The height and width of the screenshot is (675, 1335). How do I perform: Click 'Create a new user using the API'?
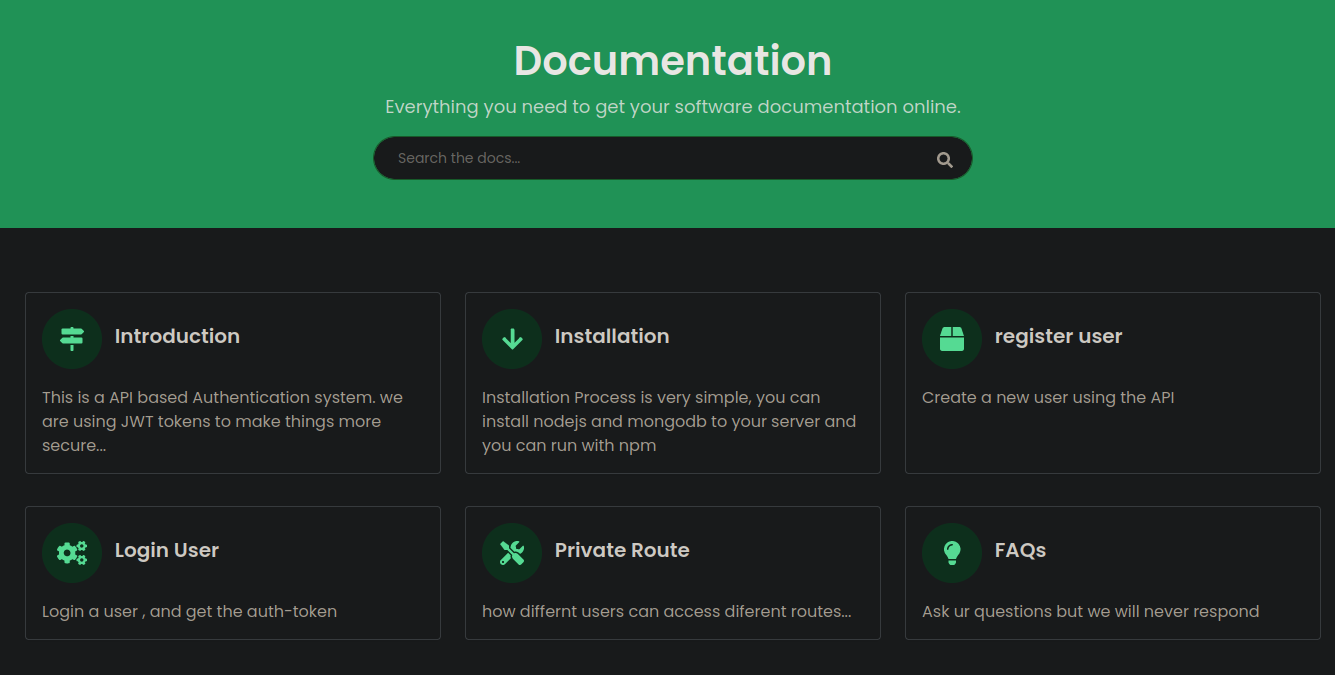click(1048, 398)
